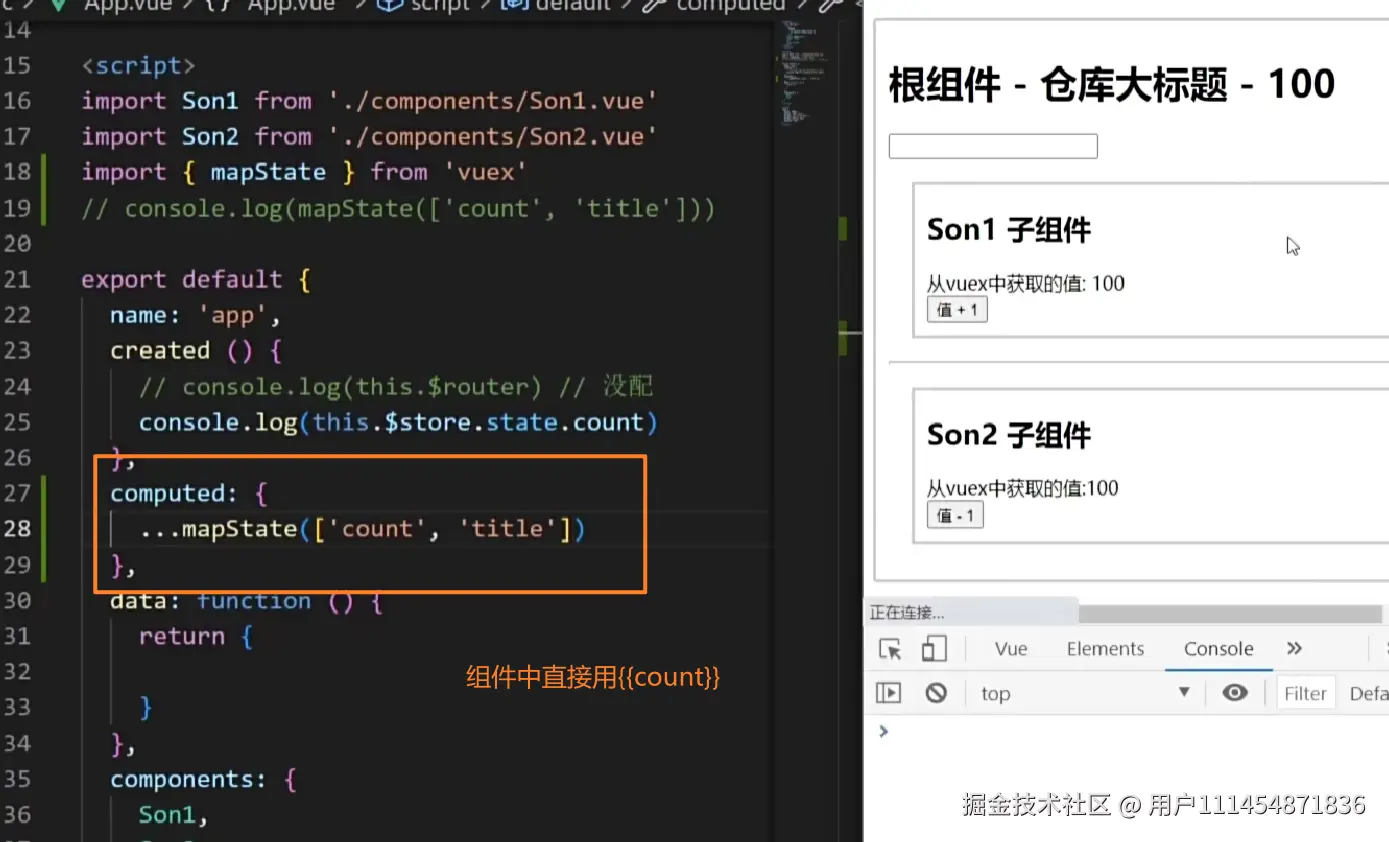This screenshot has height=842, width=1389.
Task: Click the 'computed: {' line
Action: (189, 493)
